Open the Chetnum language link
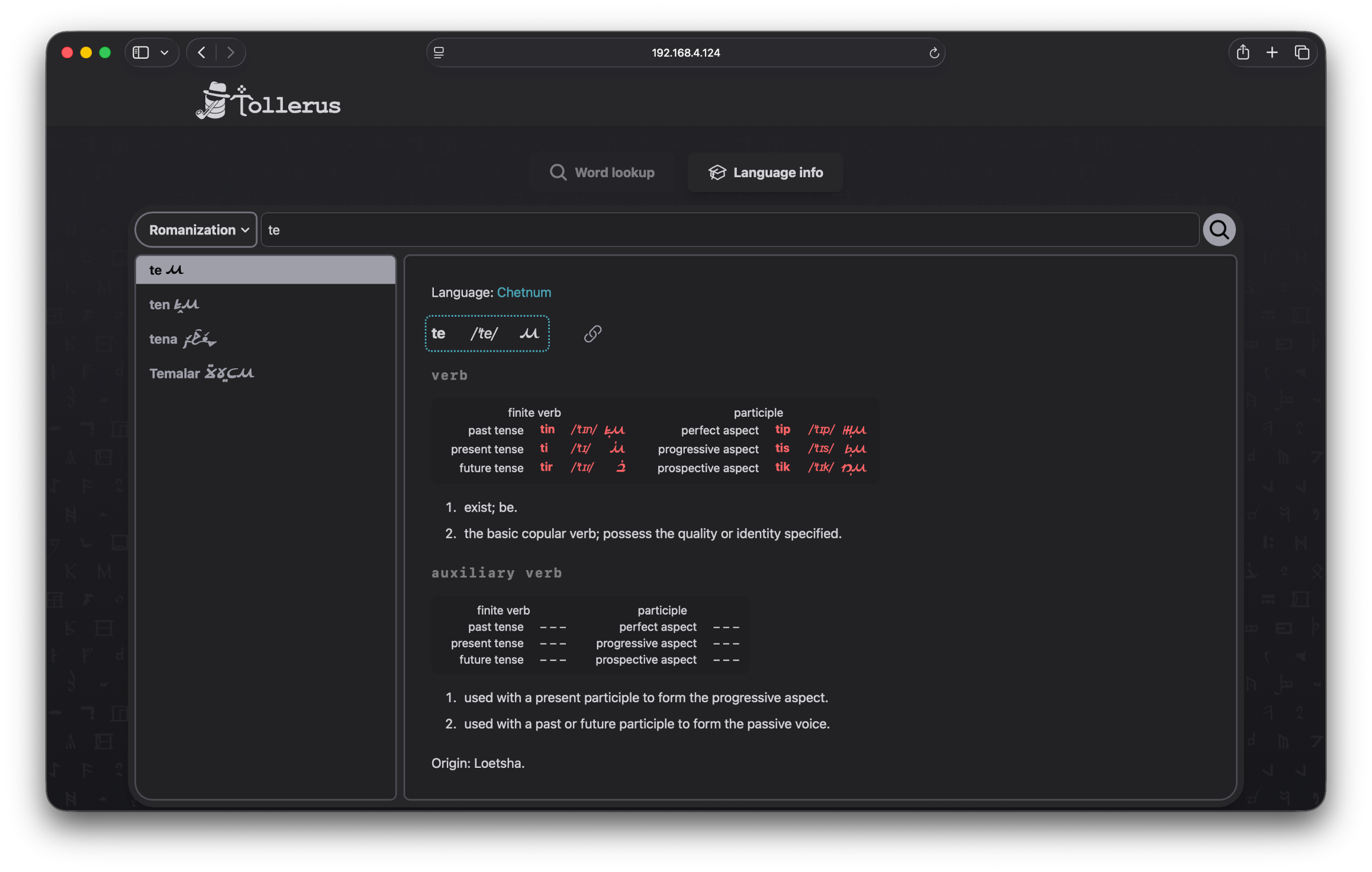The width and height of the screenshot is (1372, 872). click(524, 292)
